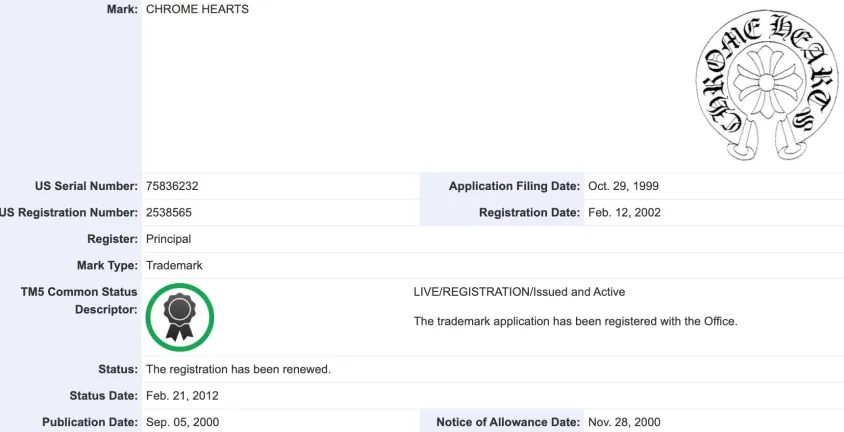The width and height of the screenshot is (844, 432).
Task: Click the Nov. 28, 2000 allowance date
Action: click(624, 422)
